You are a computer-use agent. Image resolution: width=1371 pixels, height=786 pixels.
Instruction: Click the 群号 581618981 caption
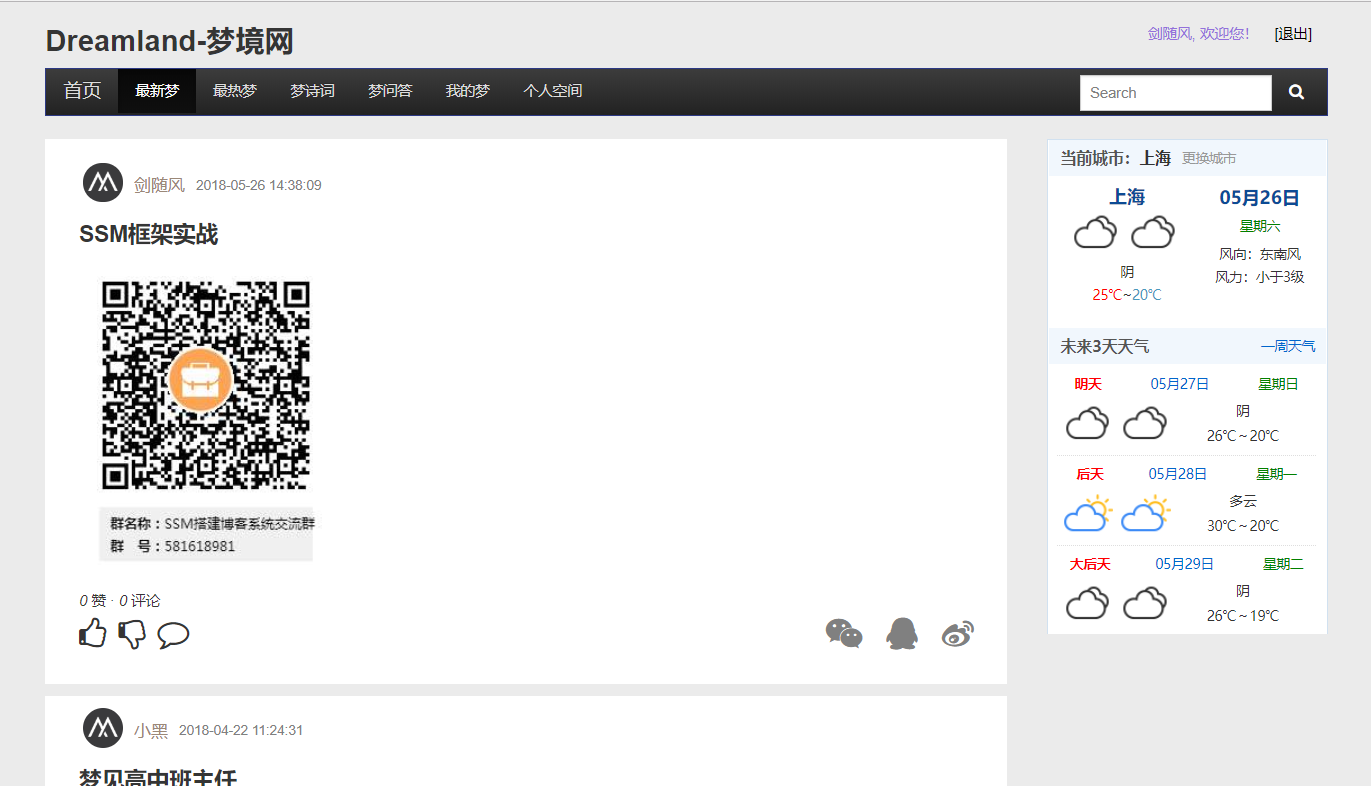tap(173, 546)
